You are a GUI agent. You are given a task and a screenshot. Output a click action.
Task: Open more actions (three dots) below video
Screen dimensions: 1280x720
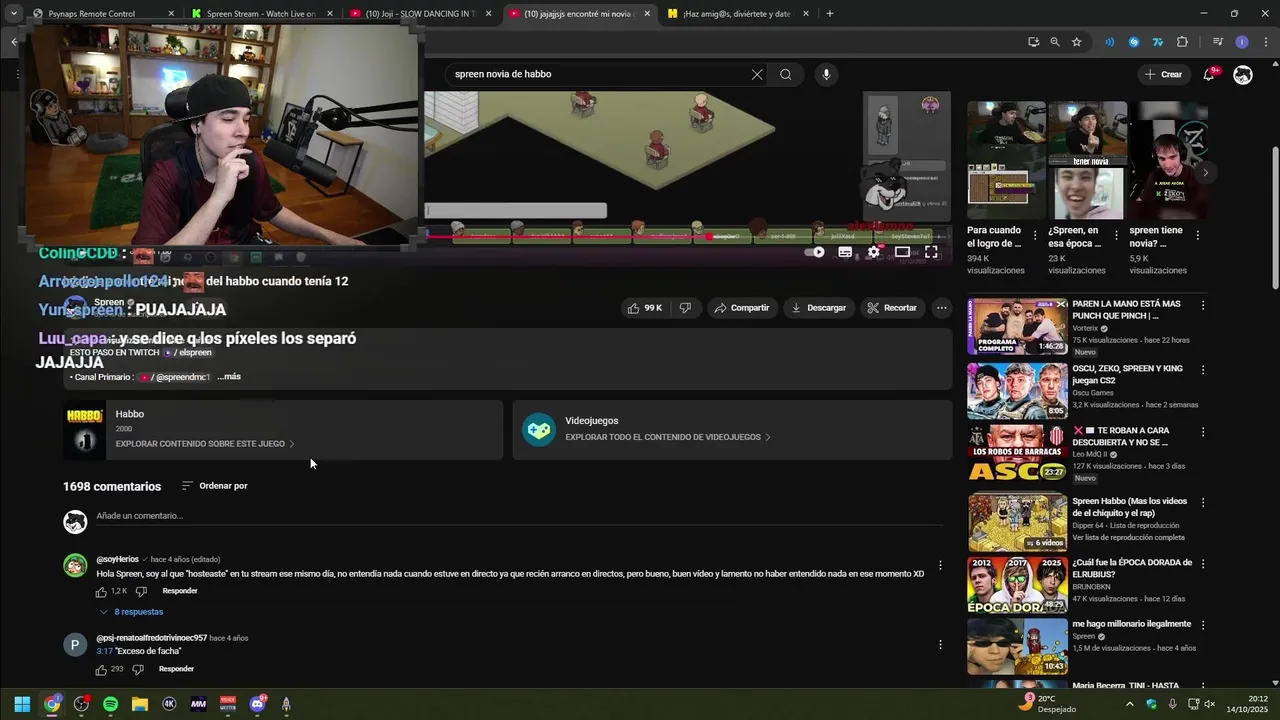click(941, 308)
